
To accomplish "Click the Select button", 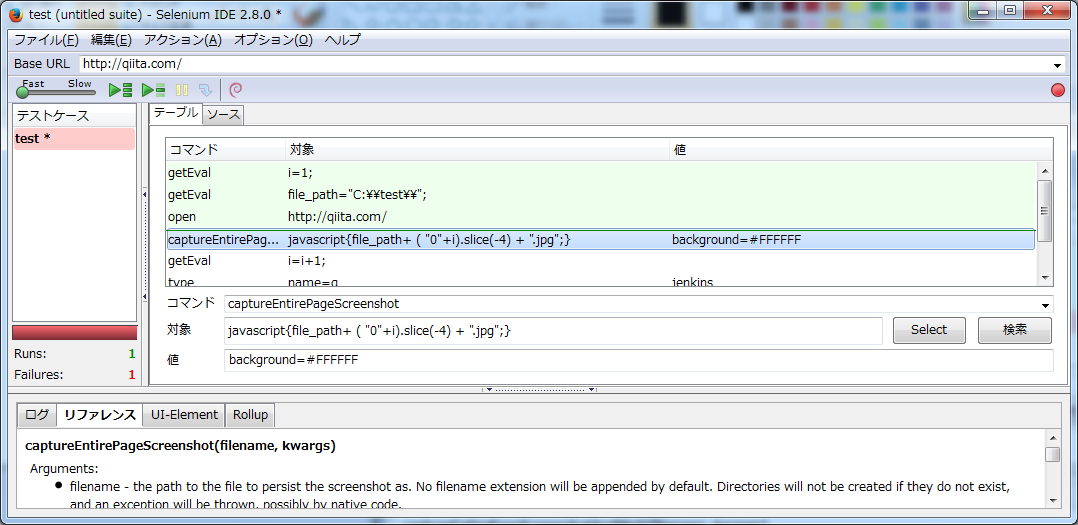I will (929, 330).
